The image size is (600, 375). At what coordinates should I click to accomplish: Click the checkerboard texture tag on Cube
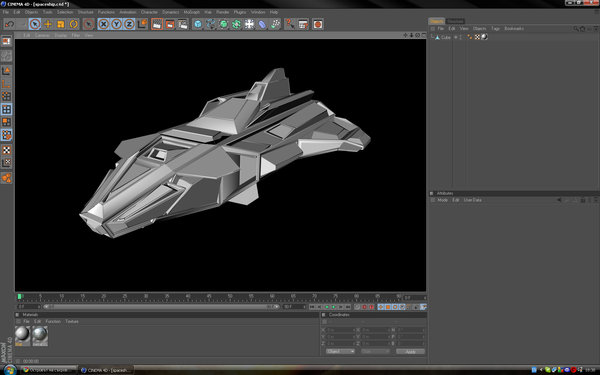477,37
